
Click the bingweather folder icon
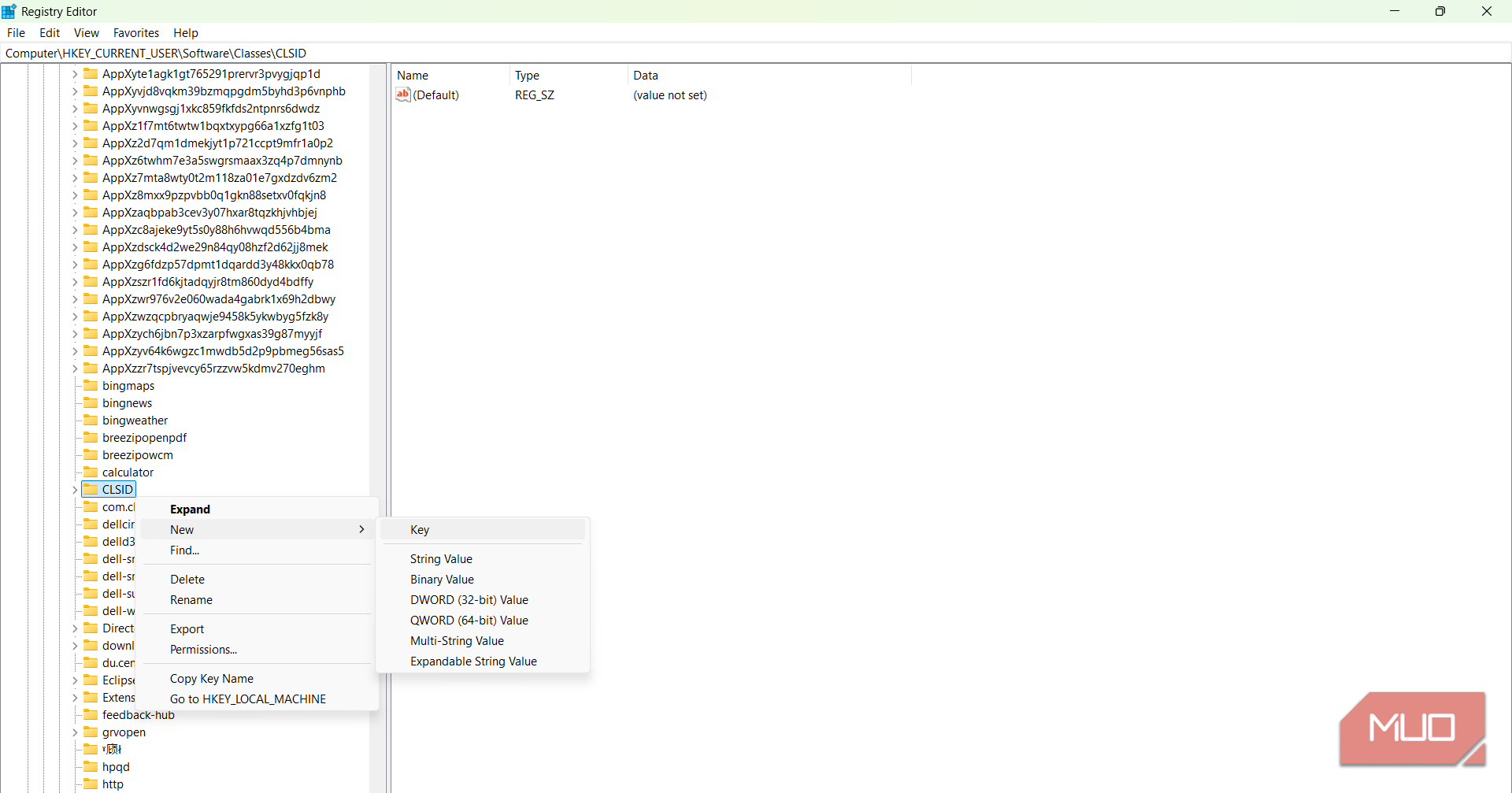(91, 420)
